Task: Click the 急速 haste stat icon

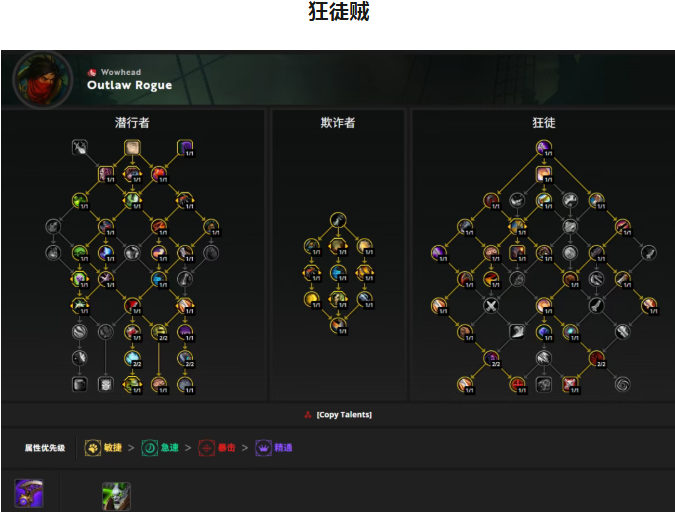Action: [150, 448]
